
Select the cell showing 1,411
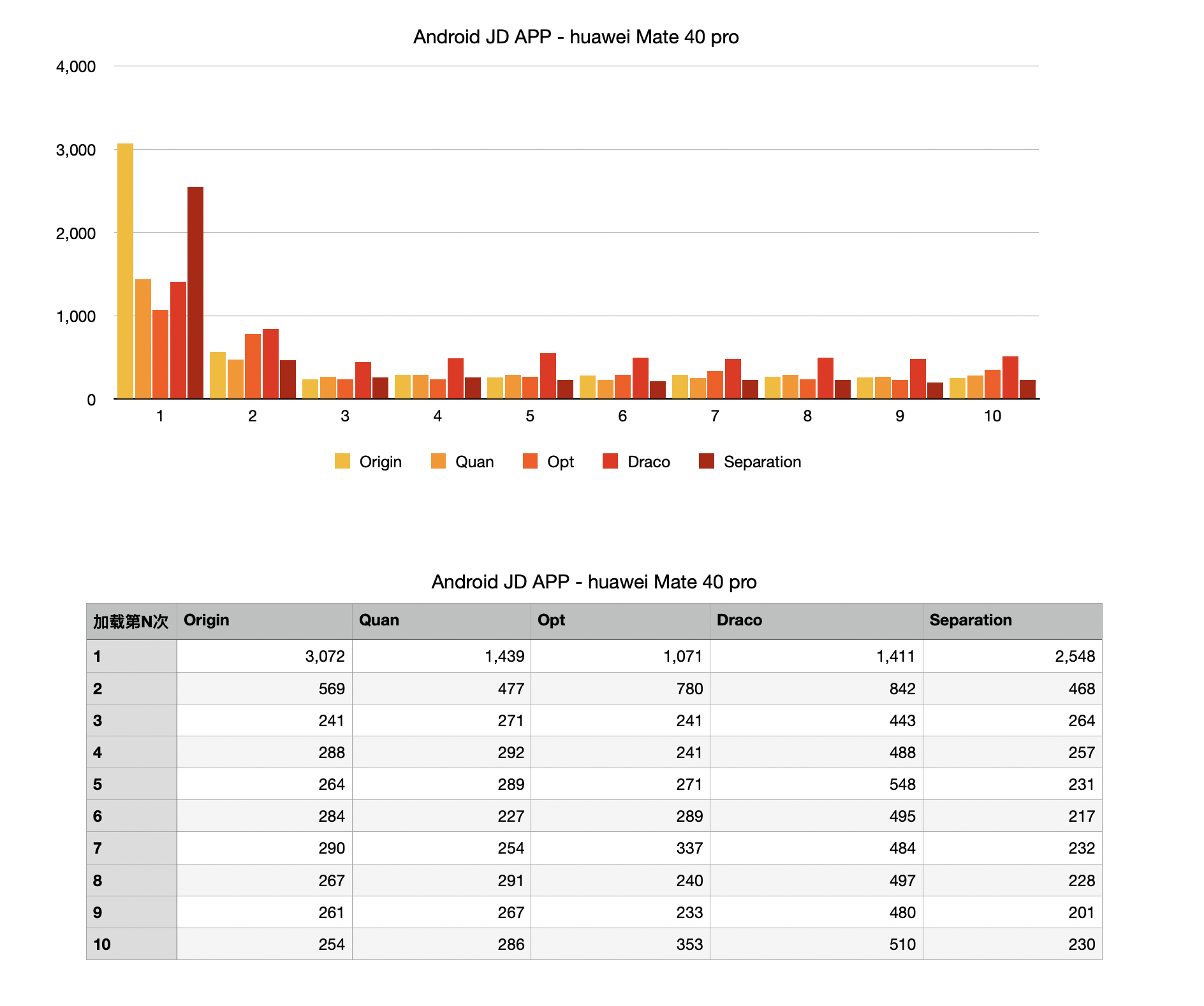[816, 656]
